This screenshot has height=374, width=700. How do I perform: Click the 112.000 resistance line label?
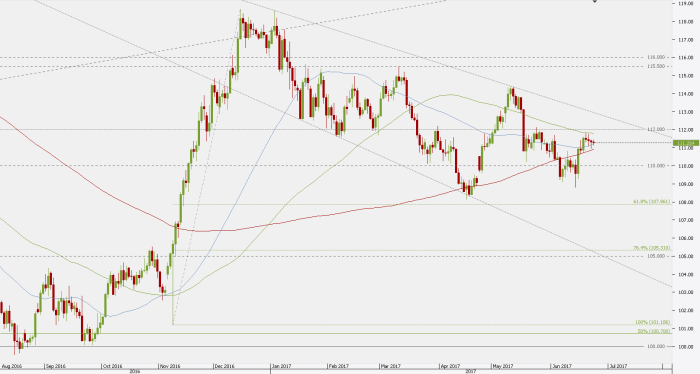(656, 129)
